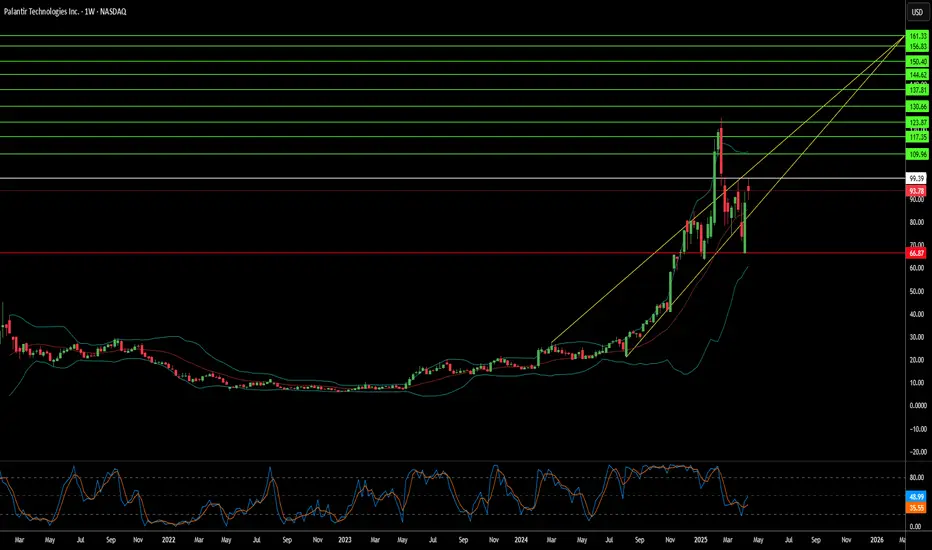Image resolution: width=932 pixels, height=550 pixels.
Task: Click the 2022 label on time axis
Action: (168, 540)
